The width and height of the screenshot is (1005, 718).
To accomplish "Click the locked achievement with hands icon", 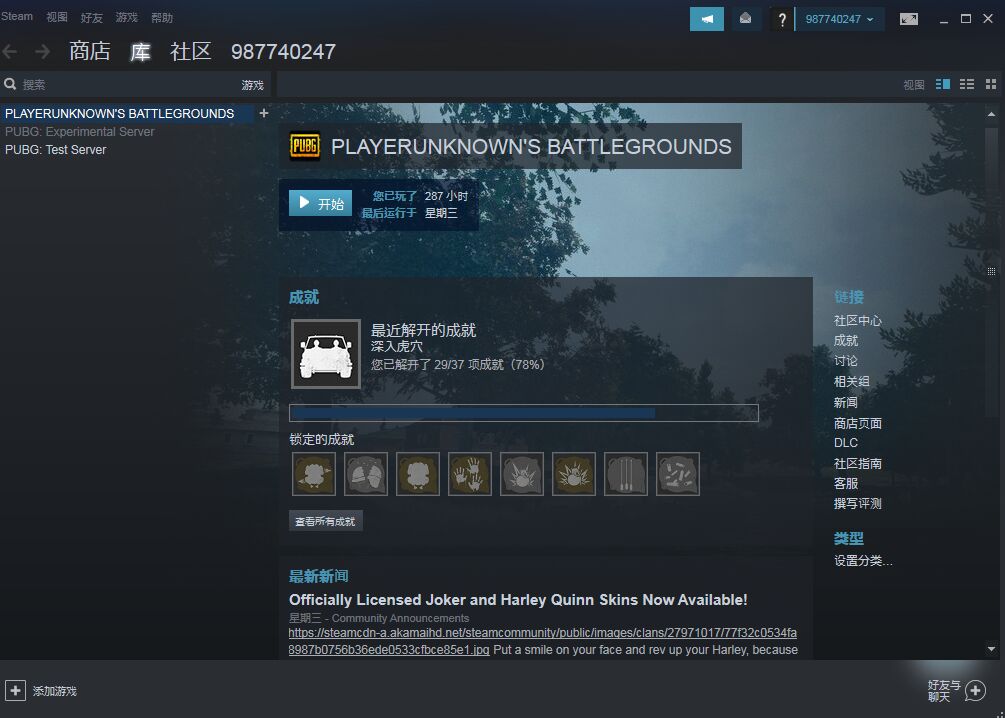I will [x=469, y=474].
